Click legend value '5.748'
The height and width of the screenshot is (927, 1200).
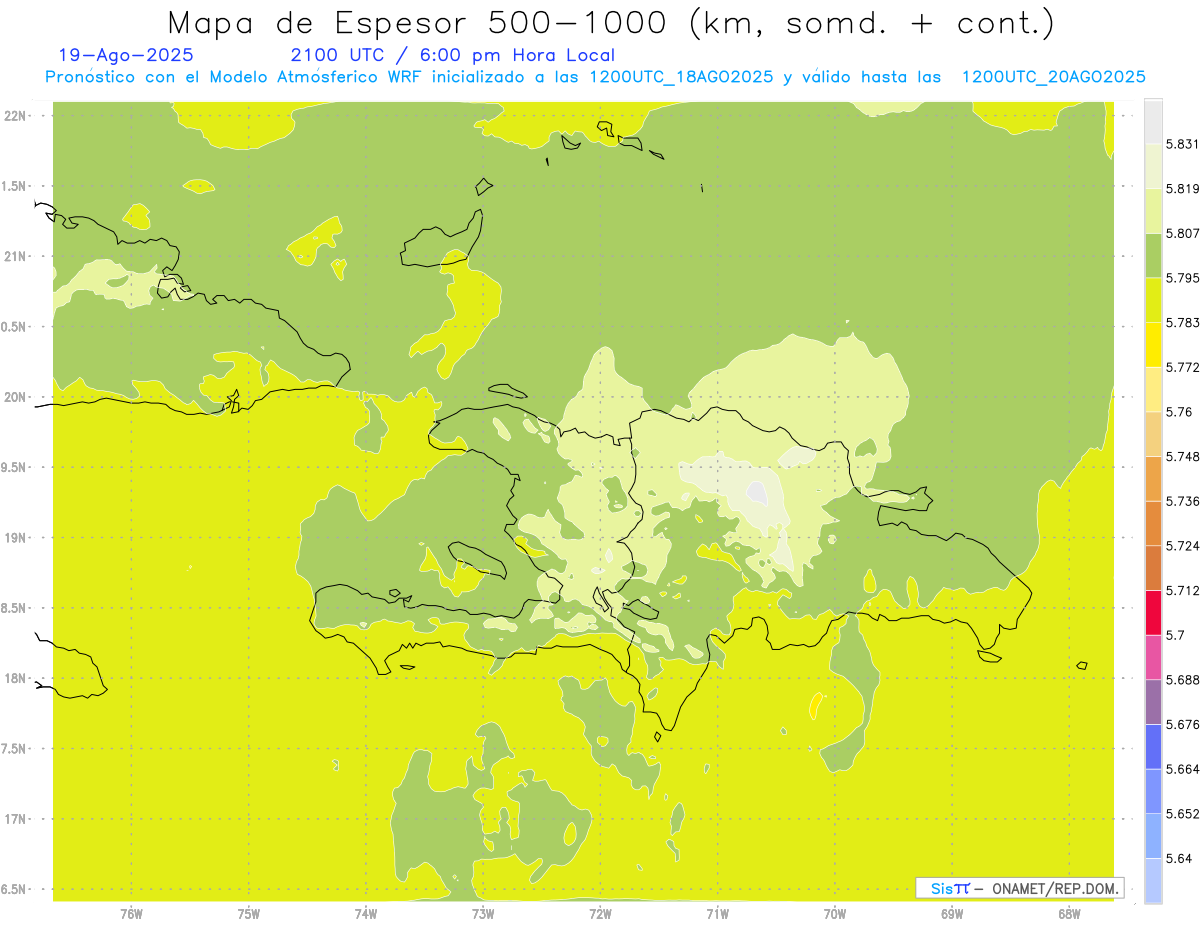(x=1182, y=456)
